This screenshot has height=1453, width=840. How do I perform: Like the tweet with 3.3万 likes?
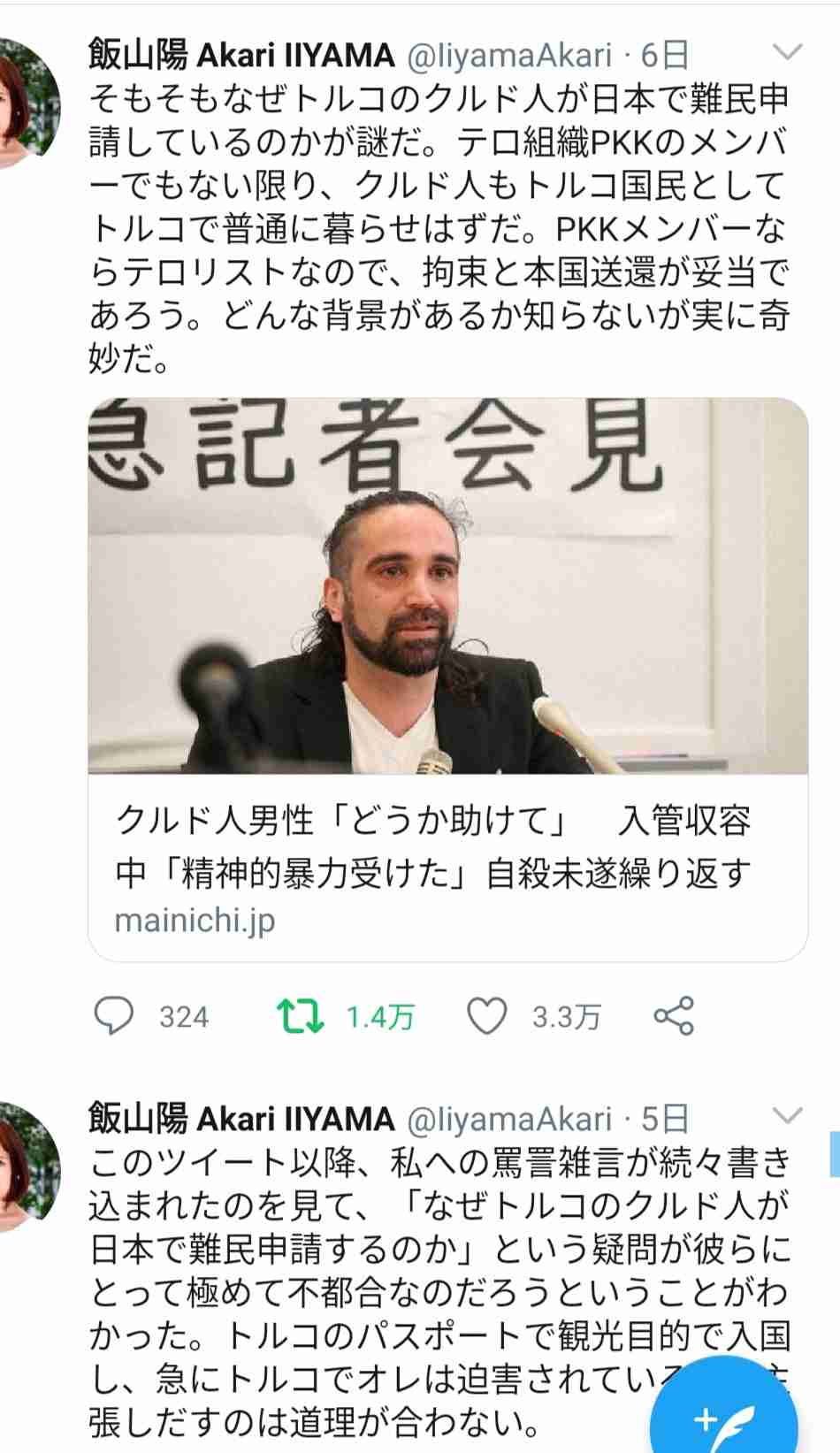[x=486, y=1016]
